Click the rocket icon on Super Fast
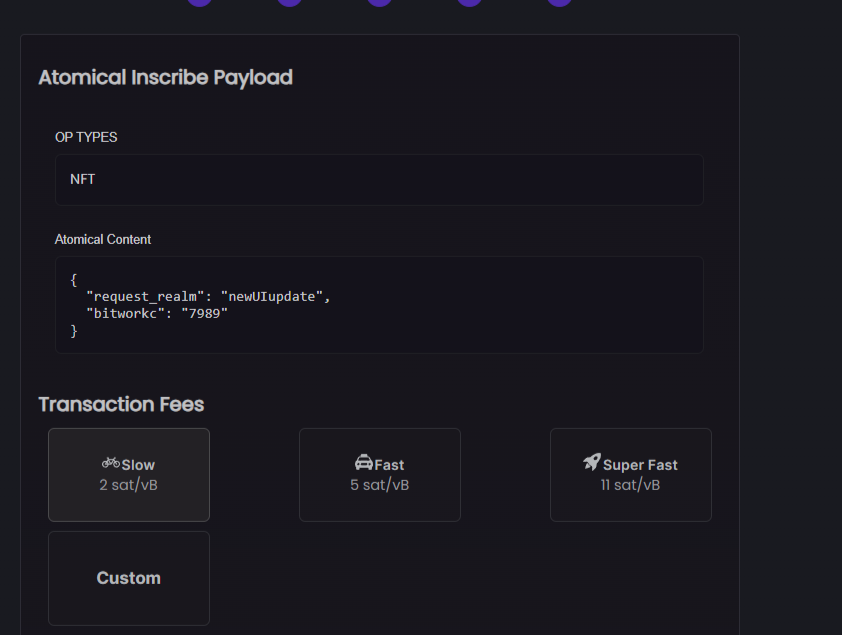 592,462
